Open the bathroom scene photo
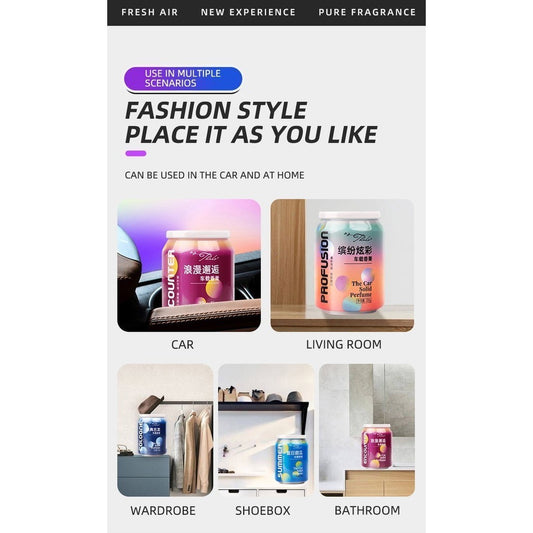The image size is (533, 533). click(x=367, y=430)
